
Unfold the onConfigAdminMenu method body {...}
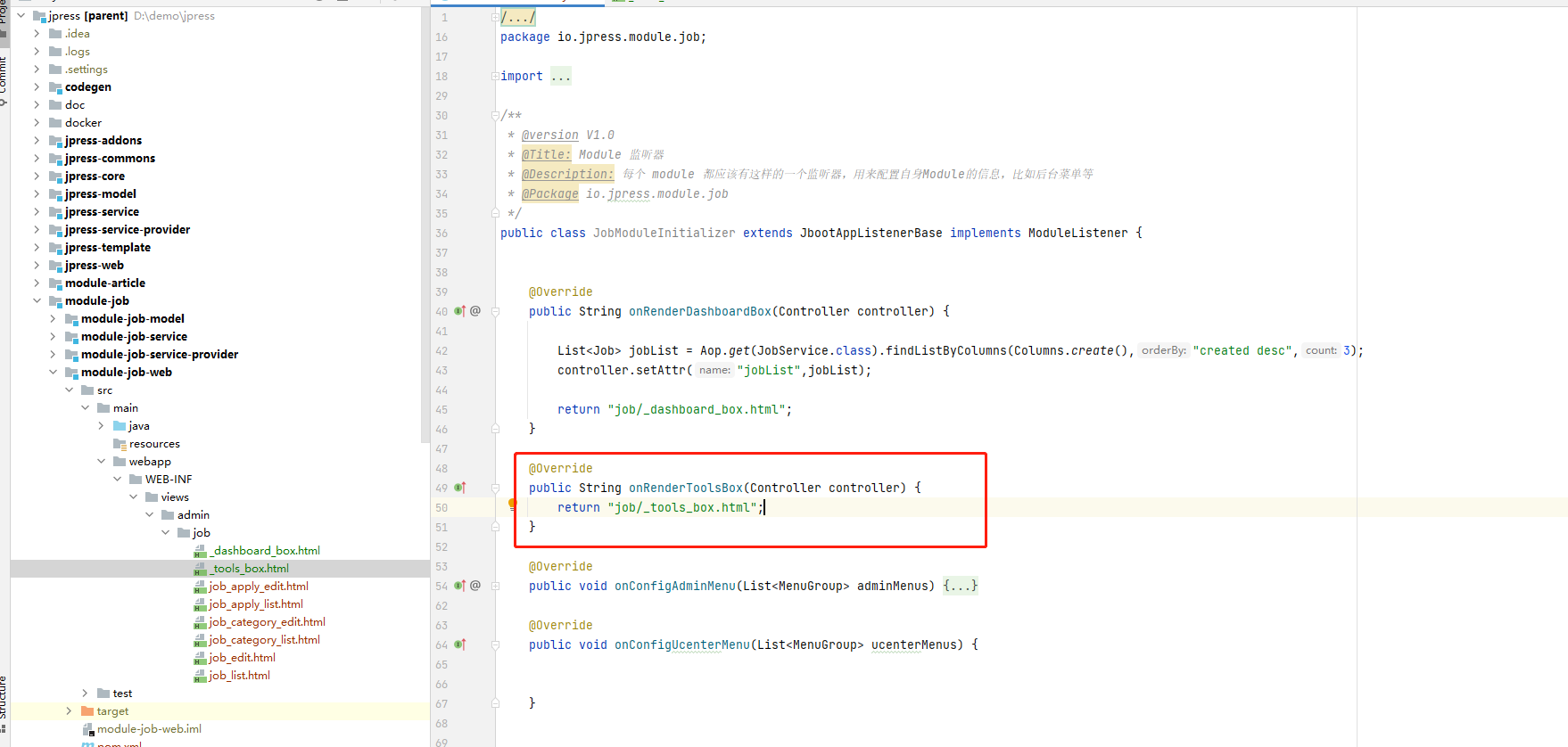click(x=961, y=586)
